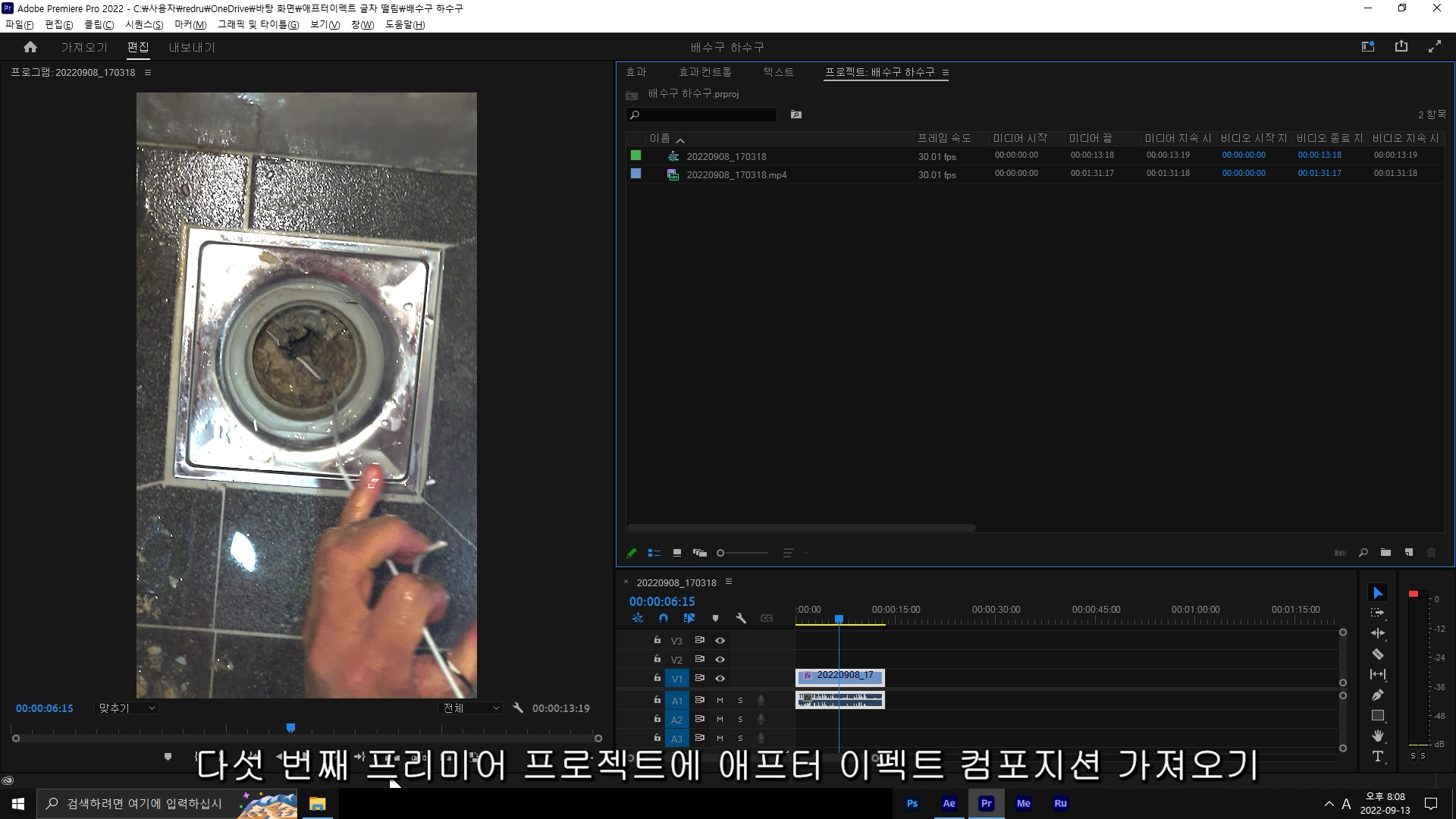Toggle lock on track V3

click(x=657, y=640)
